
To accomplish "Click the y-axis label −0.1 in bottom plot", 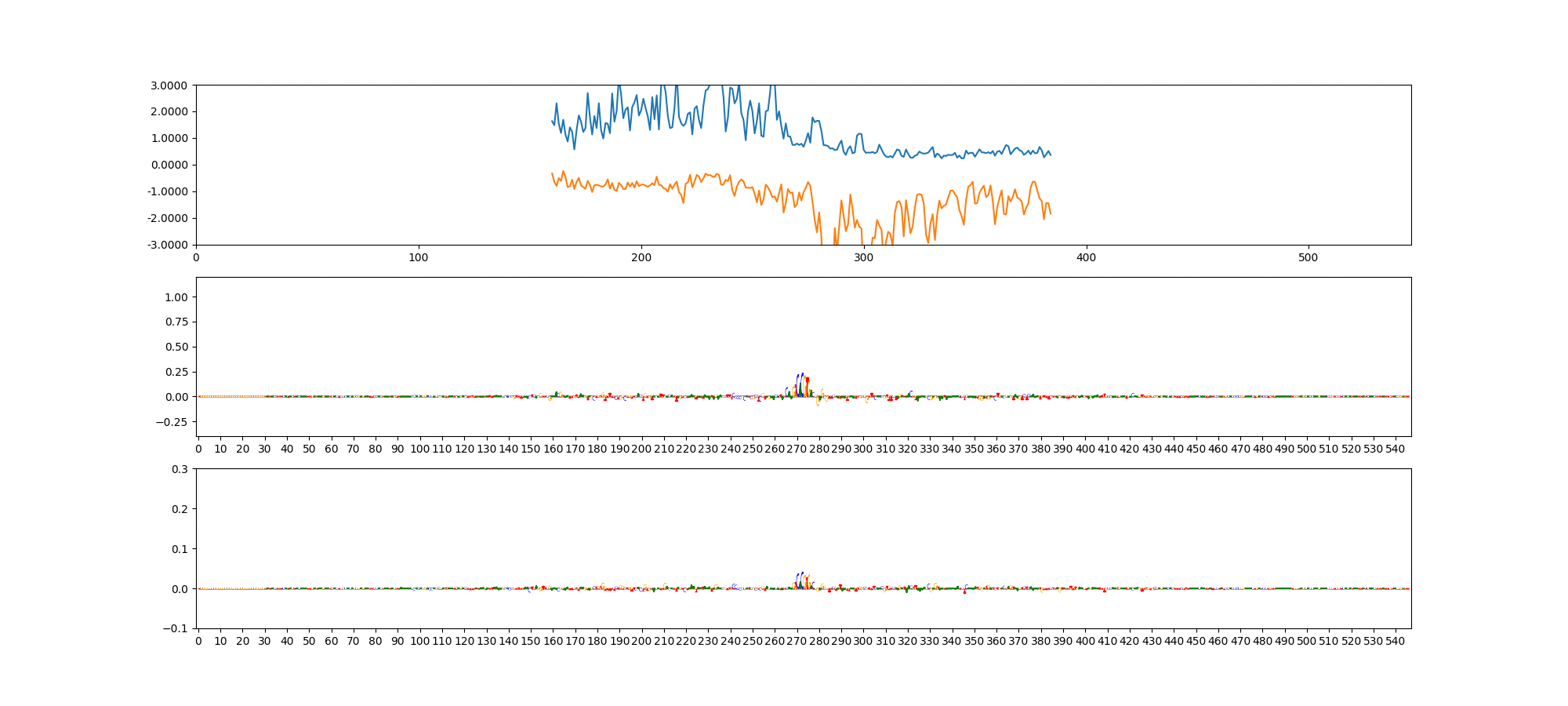I will (x=176, y=628).
